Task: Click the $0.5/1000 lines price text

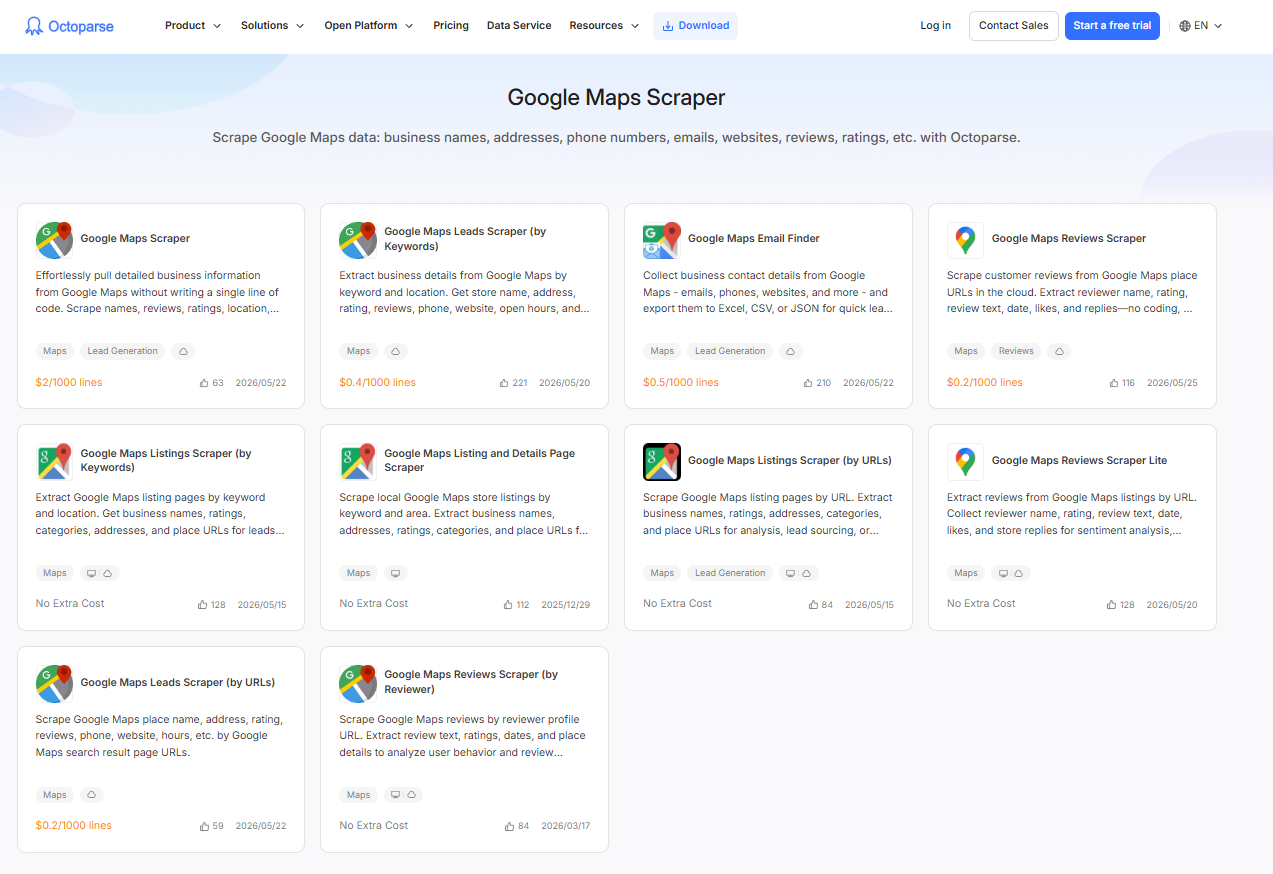Action: pos(681,383)
